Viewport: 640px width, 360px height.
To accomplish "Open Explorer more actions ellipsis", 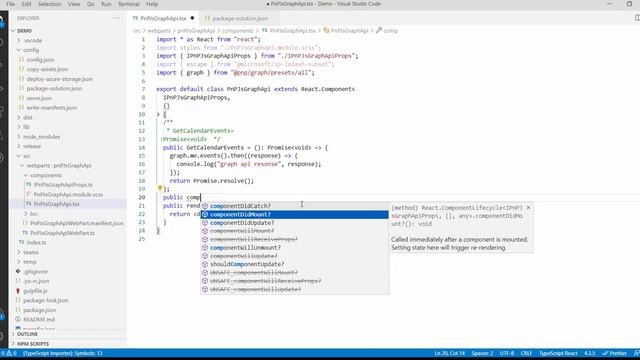I will coord(117,18).
